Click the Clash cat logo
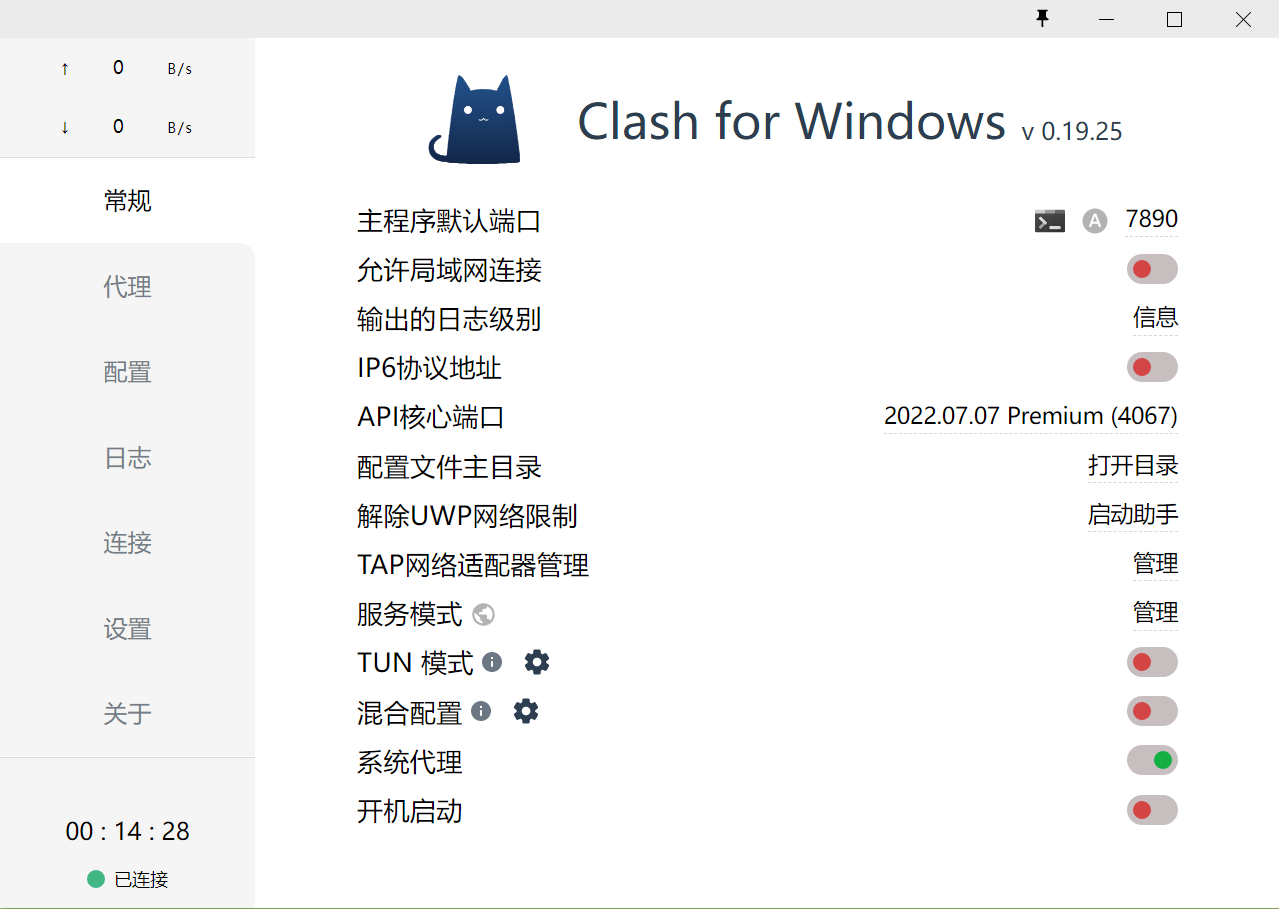The image size is (1279, 909). [x=476, y=120]
